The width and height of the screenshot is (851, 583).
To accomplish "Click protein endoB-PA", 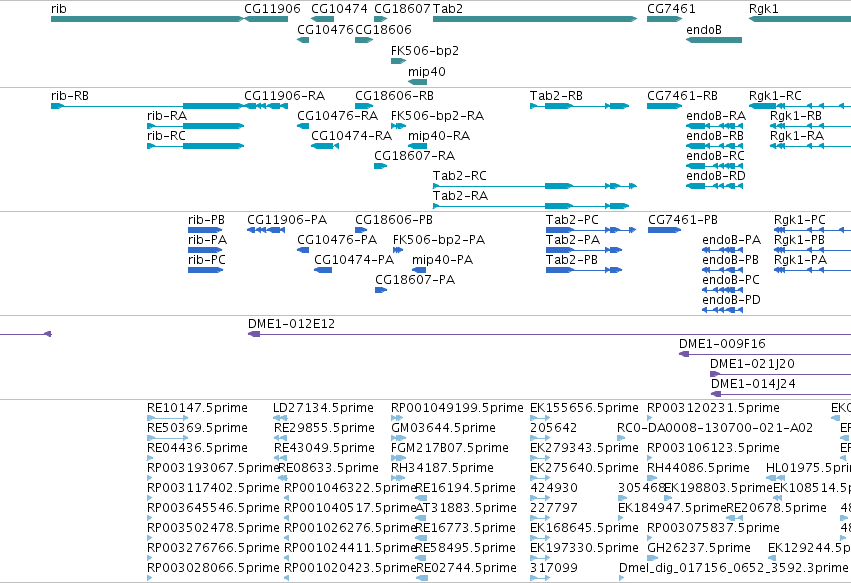I will click(731, 240).
